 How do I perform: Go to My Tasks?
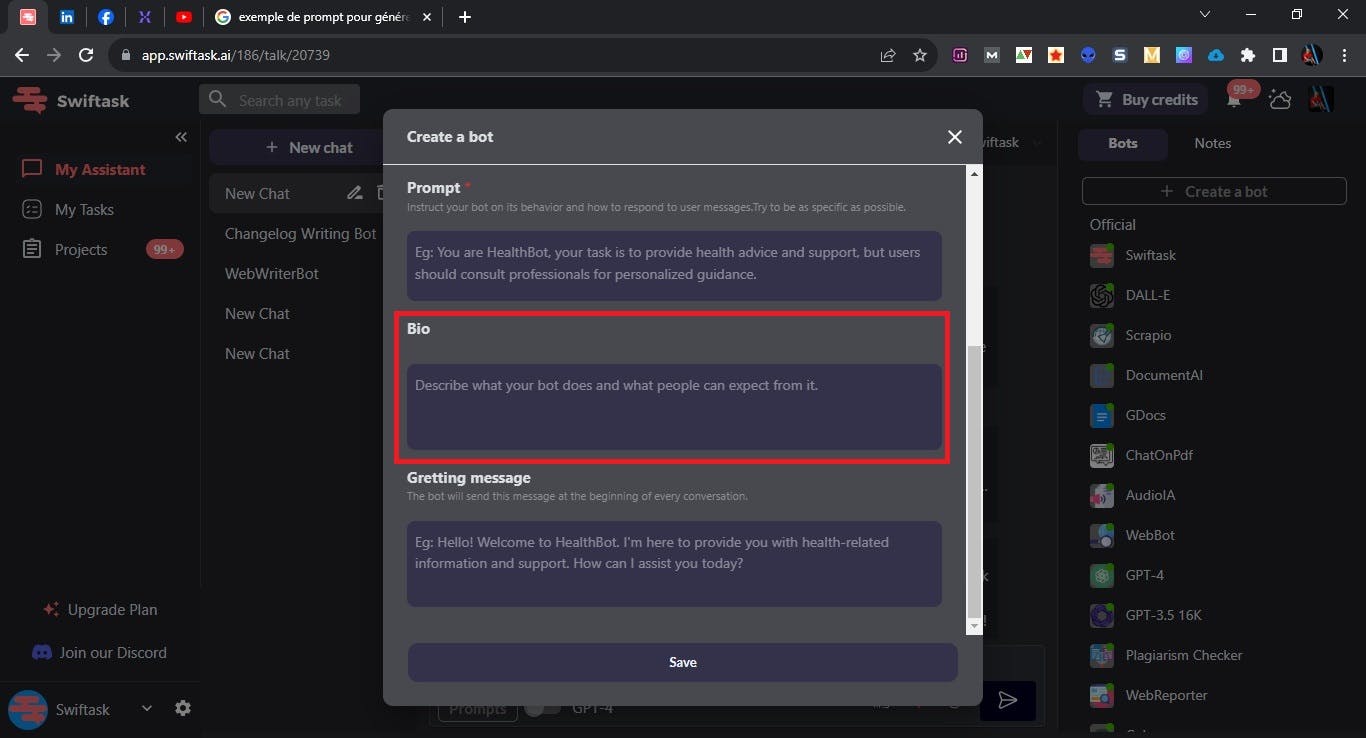click(x=69, y=210)
